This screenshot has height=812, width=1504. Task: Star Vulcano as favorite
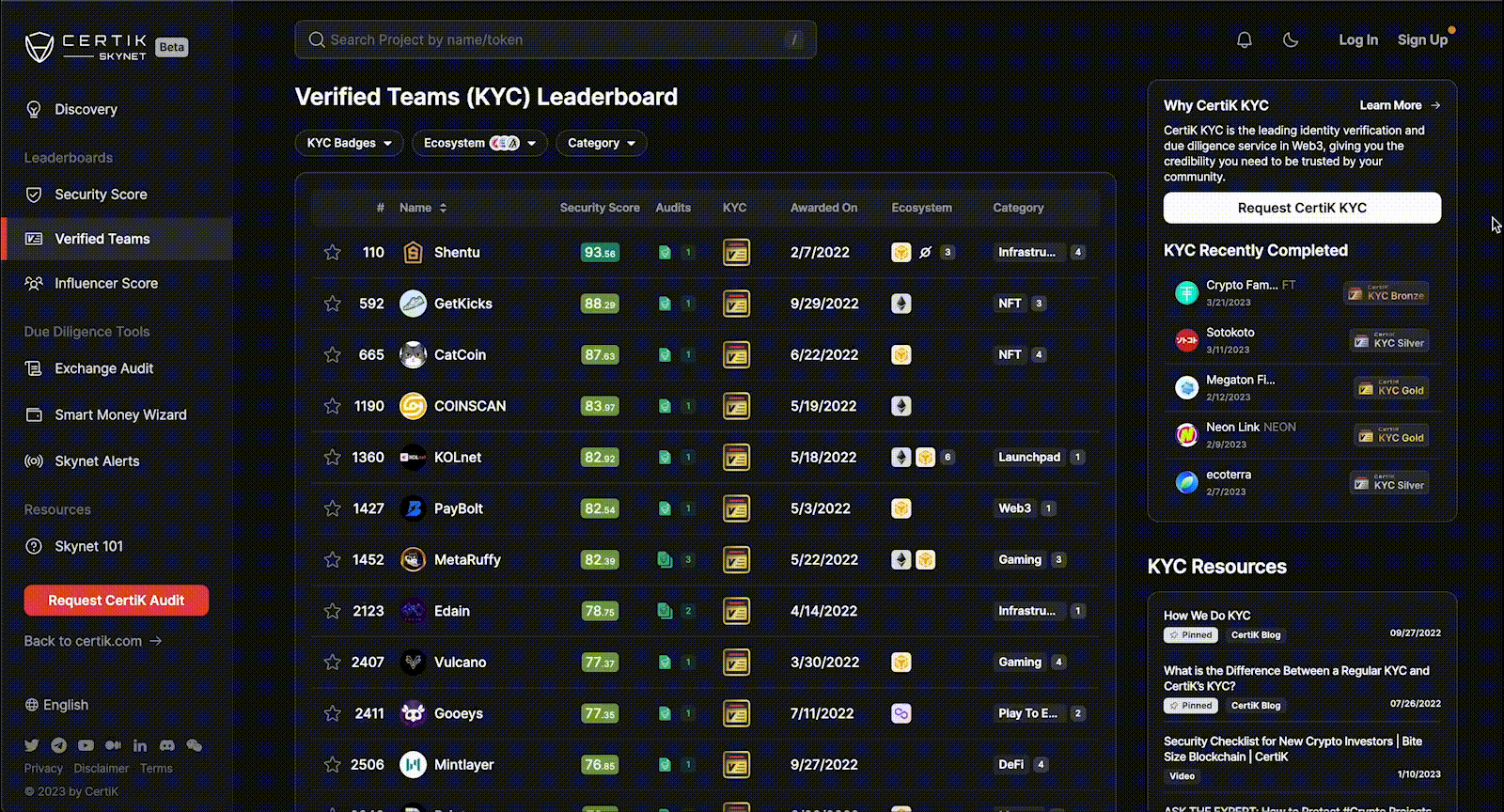tap(332, 662)
